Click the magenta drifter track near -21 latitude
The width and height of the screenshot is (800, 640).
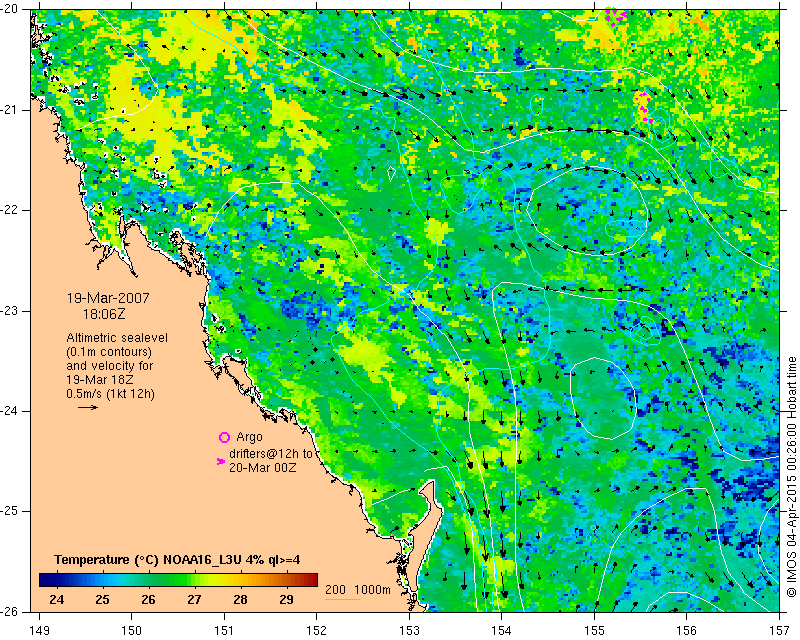tap(644, 108)
